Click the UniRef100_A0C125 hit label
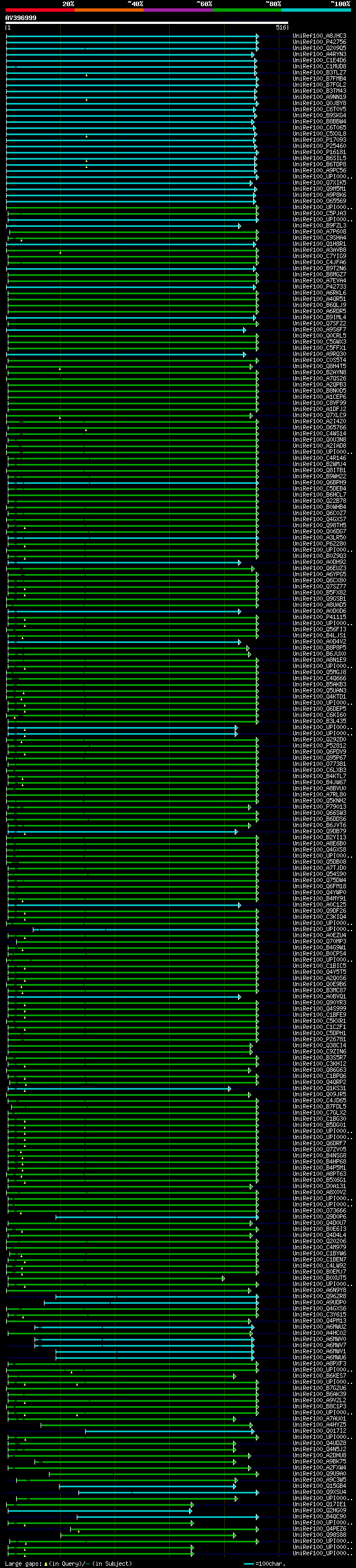Image resolution: width=356 pixels, height=1568 pixels. pyautogui.click(x=319, y=905)
